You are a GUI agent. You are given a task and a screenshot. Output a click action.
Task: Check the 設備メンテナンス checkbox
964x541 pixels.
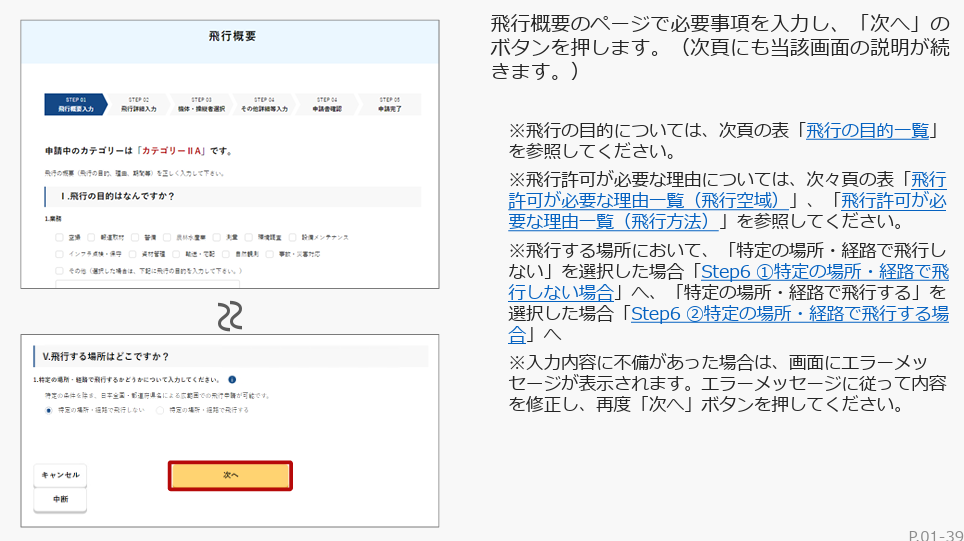[x=293, y=237]
